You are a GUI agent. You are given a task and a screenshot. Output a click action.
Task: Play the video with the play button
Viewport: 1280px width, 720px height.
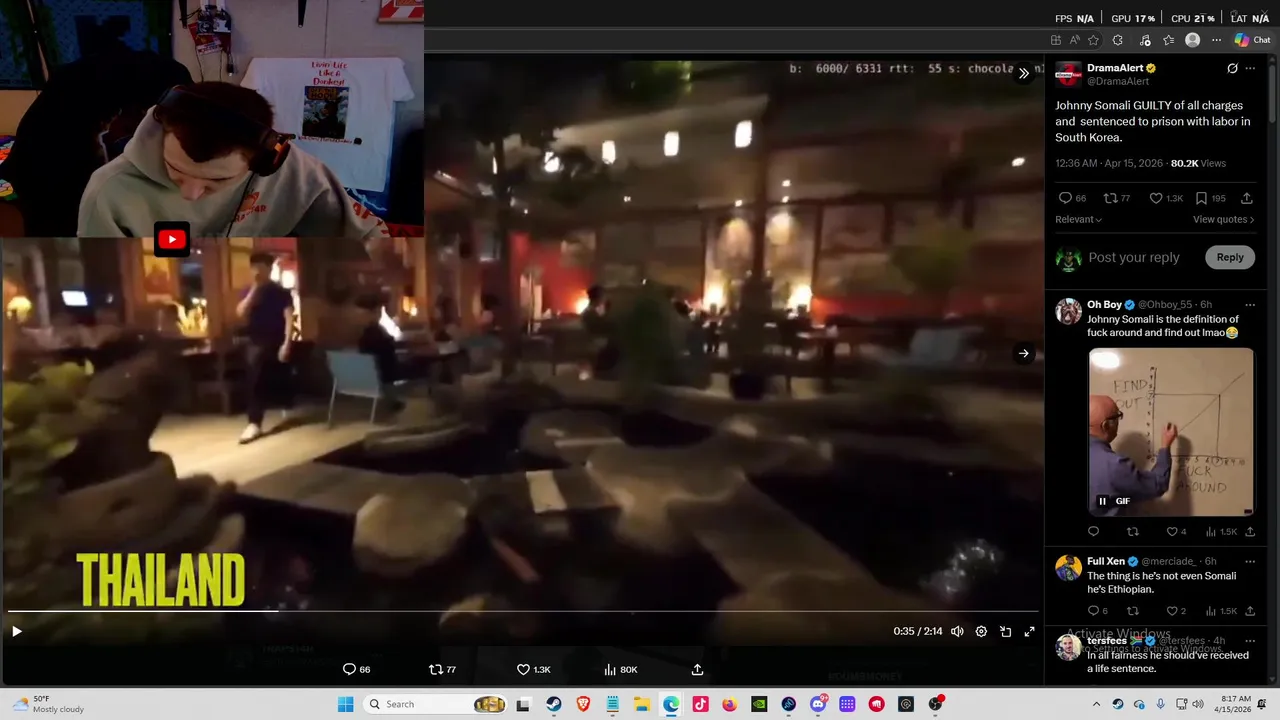(17, 631)
